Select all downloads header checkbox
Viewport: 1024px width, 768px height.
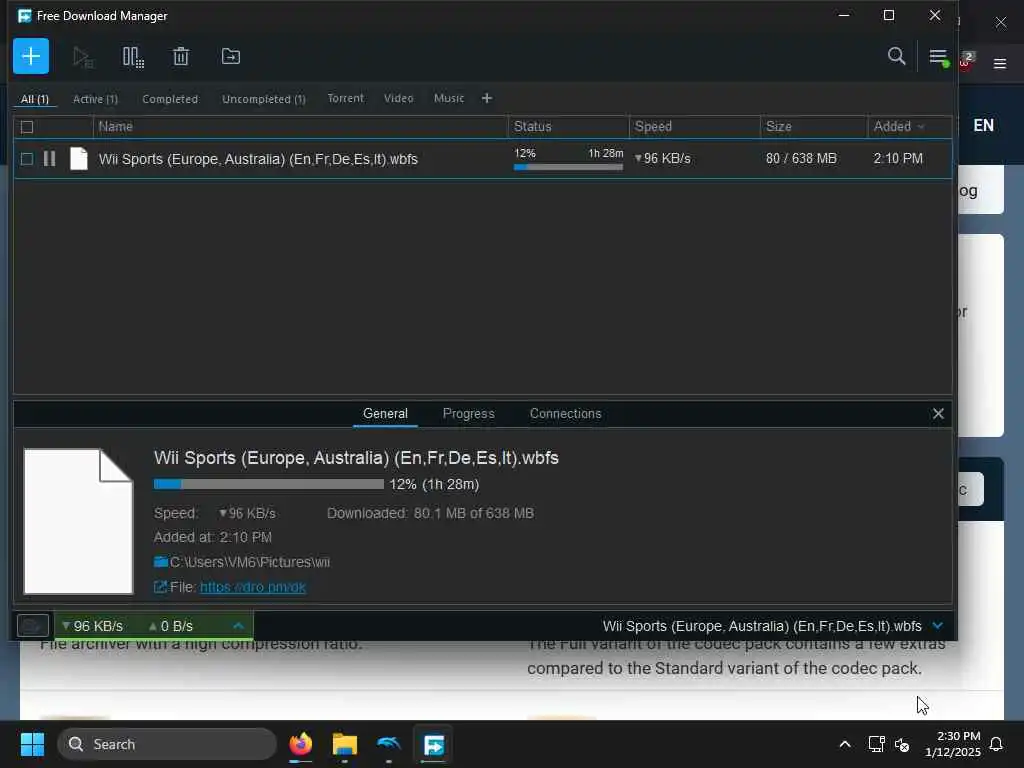(x=27, y=127)
